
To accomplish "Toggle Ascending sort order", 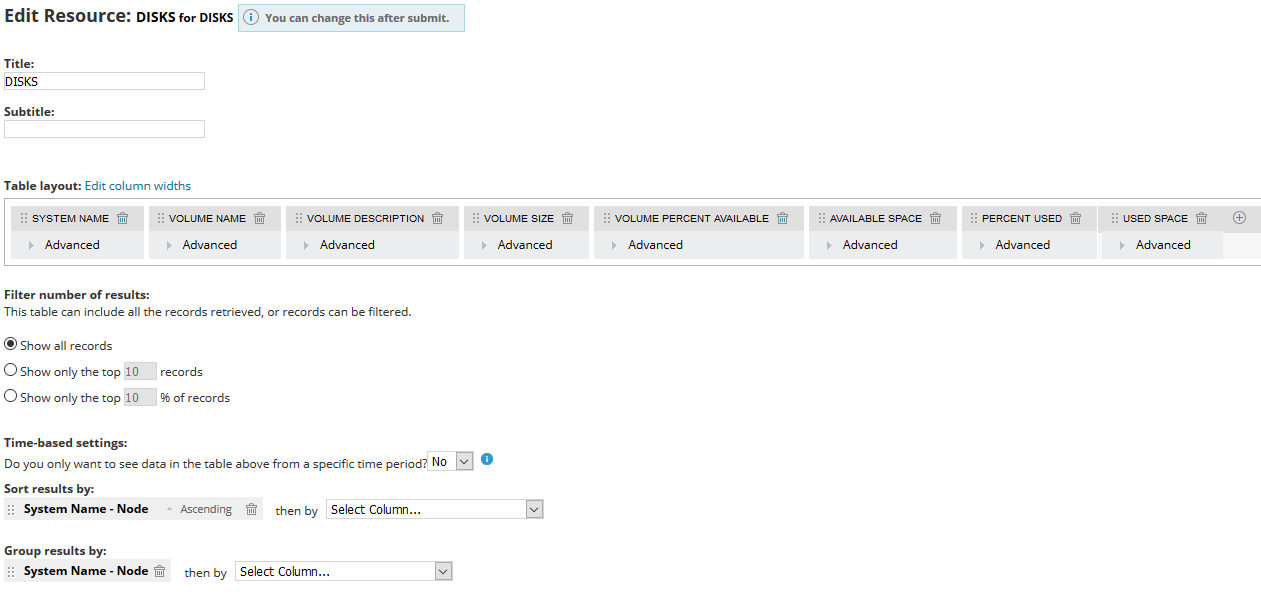I will [200, 509].
